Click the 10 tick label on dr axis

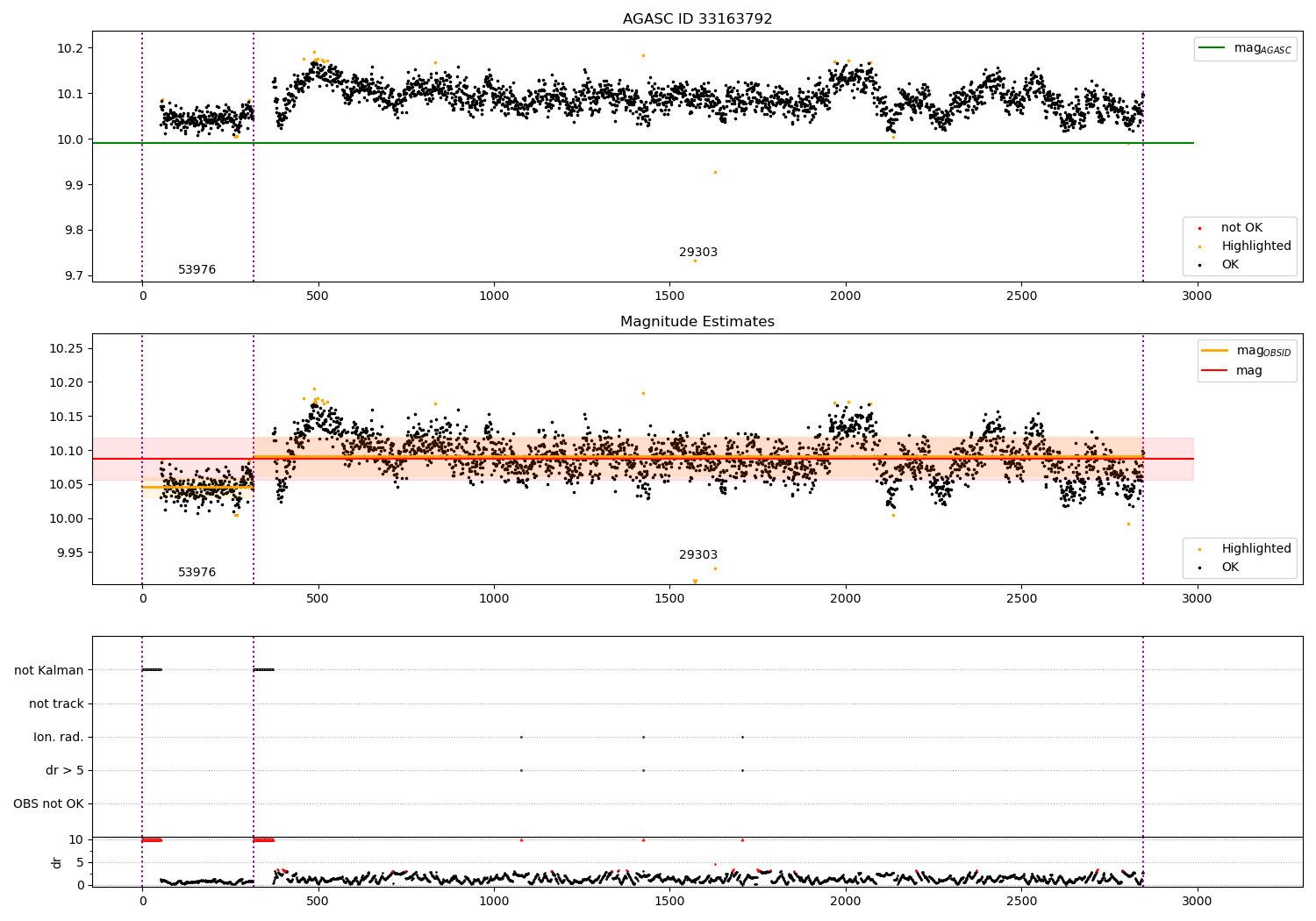76,839
